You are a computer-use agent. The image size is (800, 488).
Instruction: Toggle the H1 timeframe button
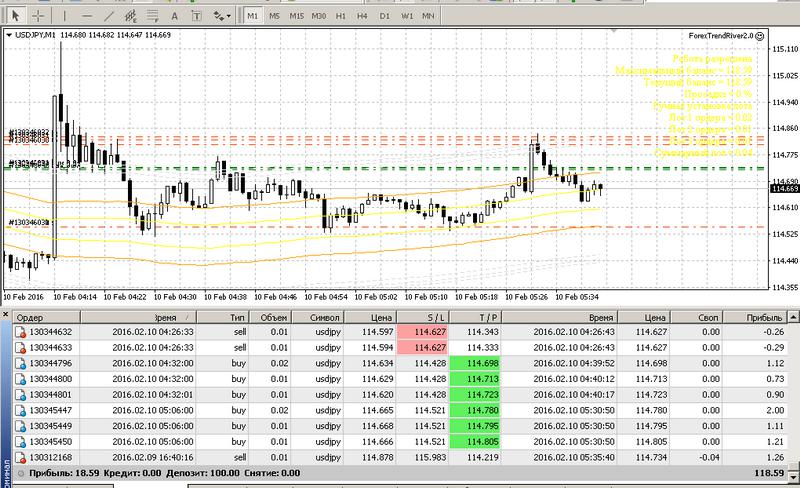pyautogui.click(x=342, y=16)
